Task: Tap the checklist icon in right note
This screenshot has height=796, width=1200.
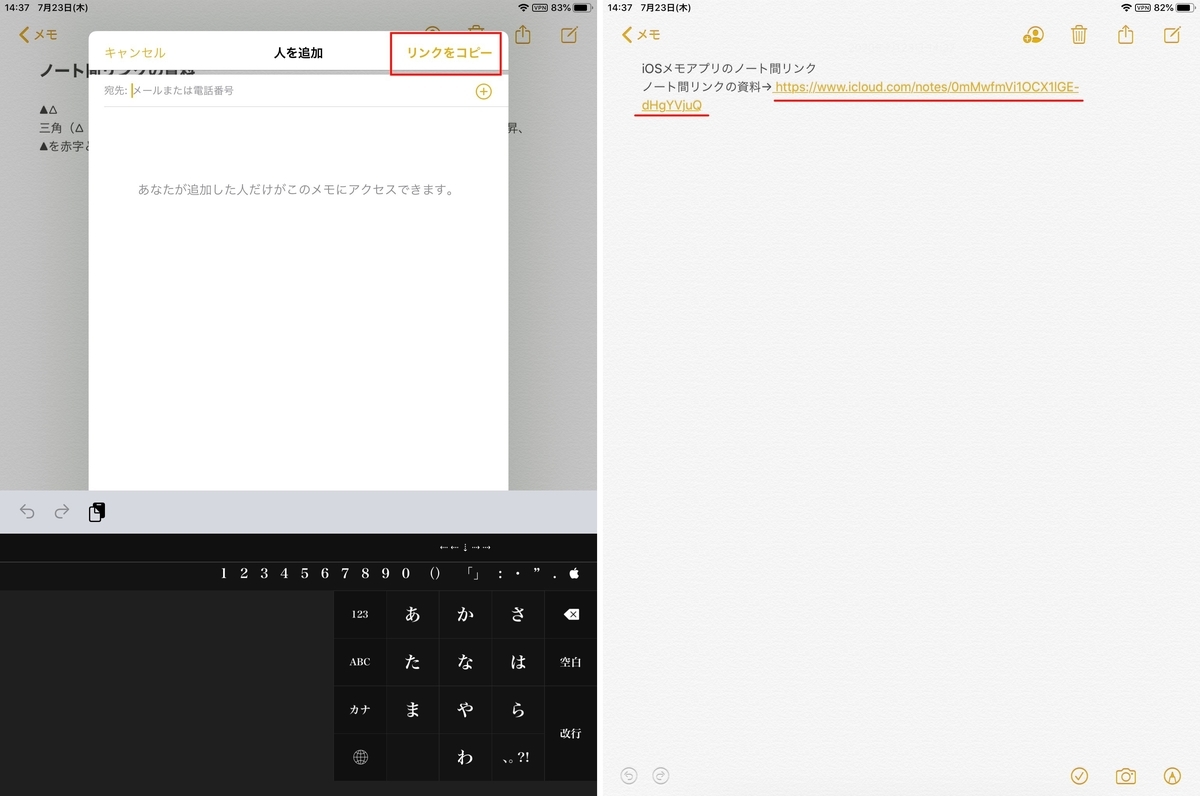Action: coord(1079,776)
